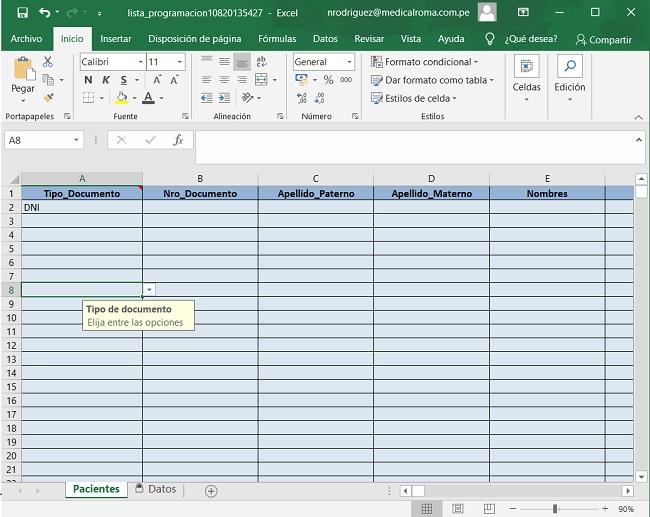Switch to page layout view button
This screenshot has width=650, height=517.
pyautogui.click(x=458, y=509)
